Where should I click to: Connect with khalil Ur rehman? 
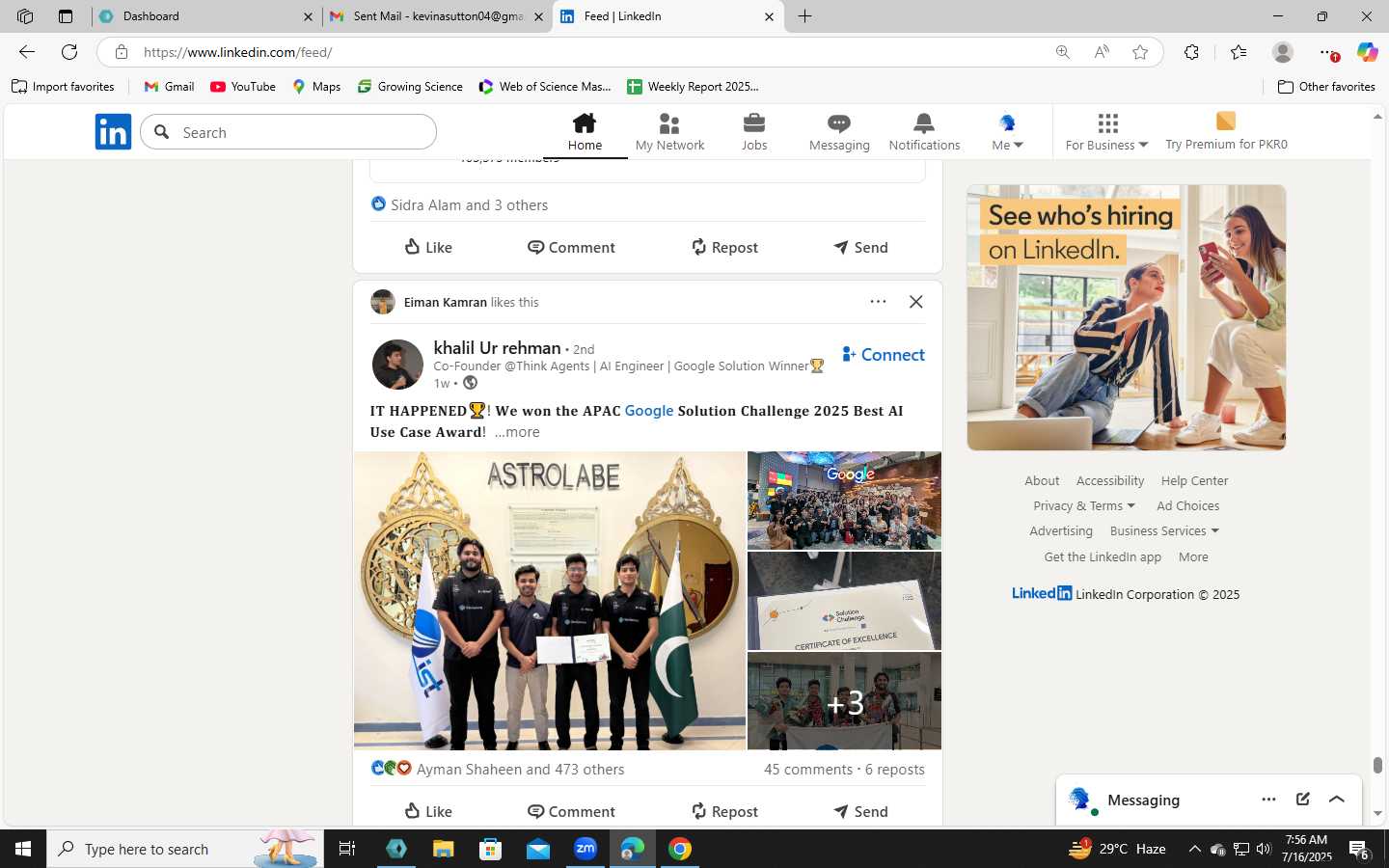(x=883, y=355)
